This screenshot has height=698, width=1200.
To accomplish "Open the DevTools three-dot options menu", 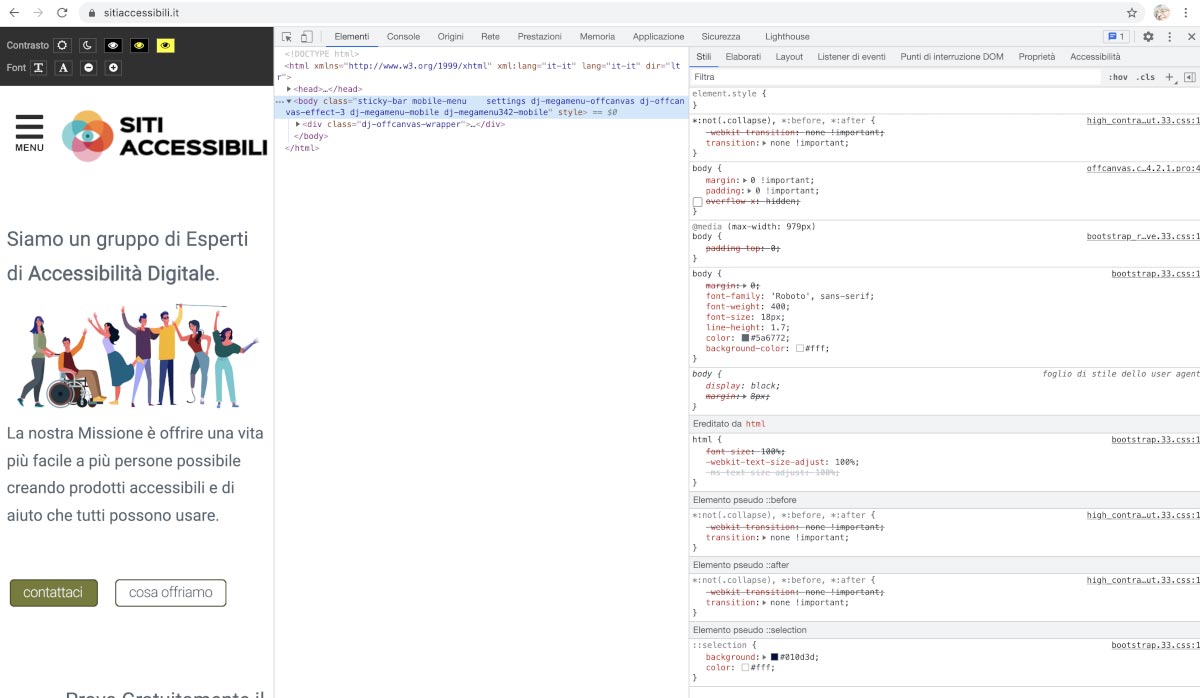I will coord(1169,37).
